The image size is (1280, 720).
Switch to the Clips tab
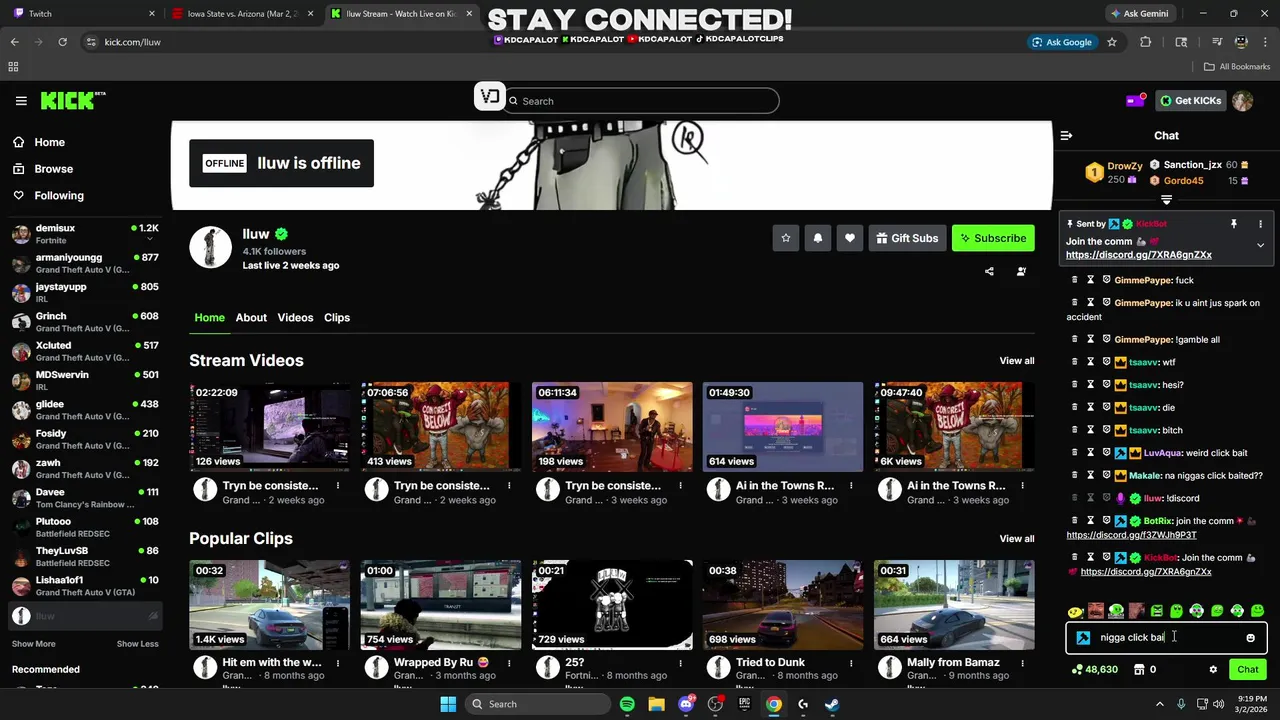click(x=337, y=318)
